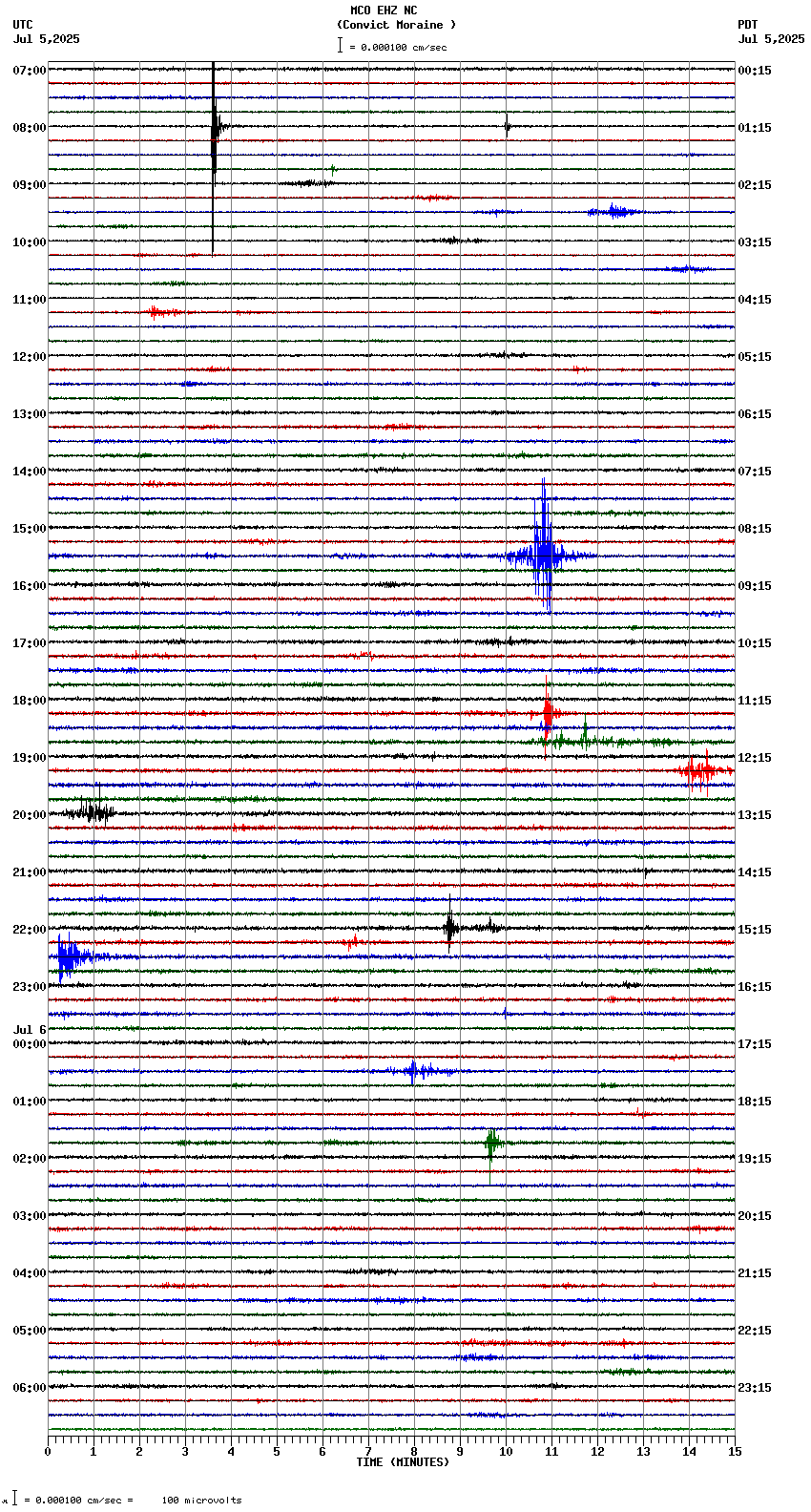Select the 14:00 UTC row label
Viewport: 811px width, 1512px height.
30,472
